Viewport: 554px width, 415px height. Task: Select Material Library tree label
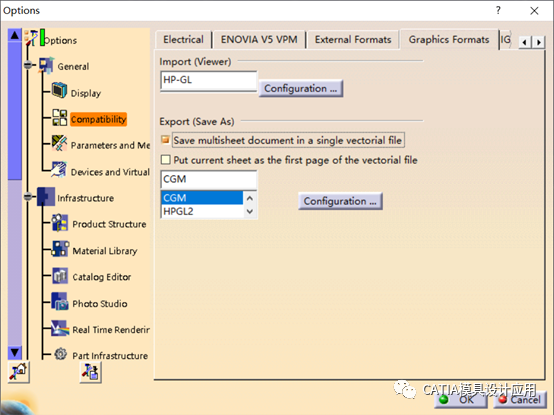pyautogui.click(x=105, y=251)
